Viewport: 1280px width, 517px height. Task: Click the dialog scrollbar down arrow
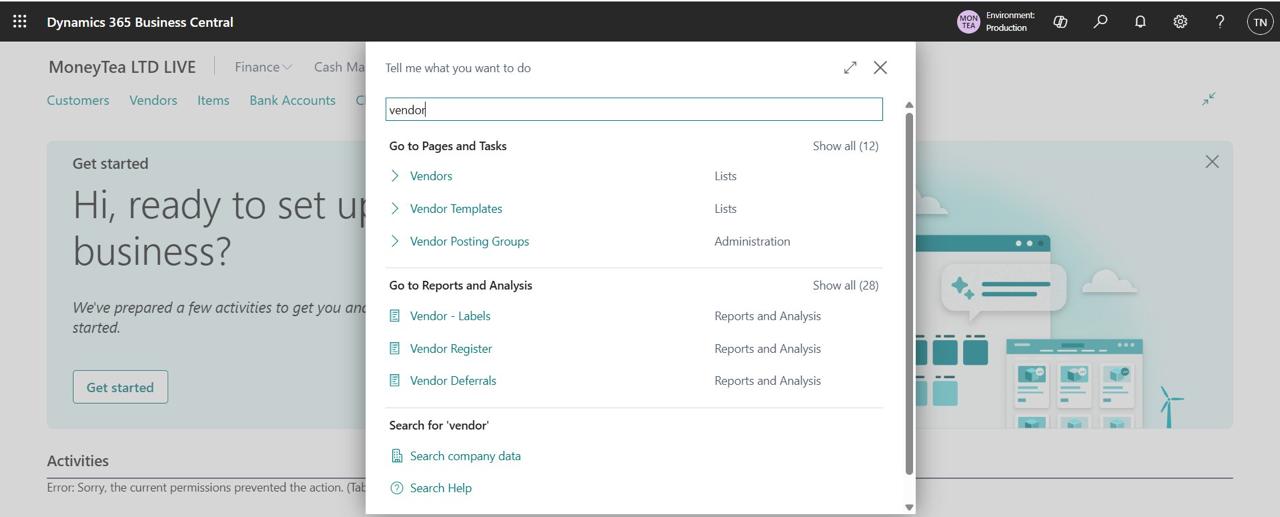coord(909,507)
